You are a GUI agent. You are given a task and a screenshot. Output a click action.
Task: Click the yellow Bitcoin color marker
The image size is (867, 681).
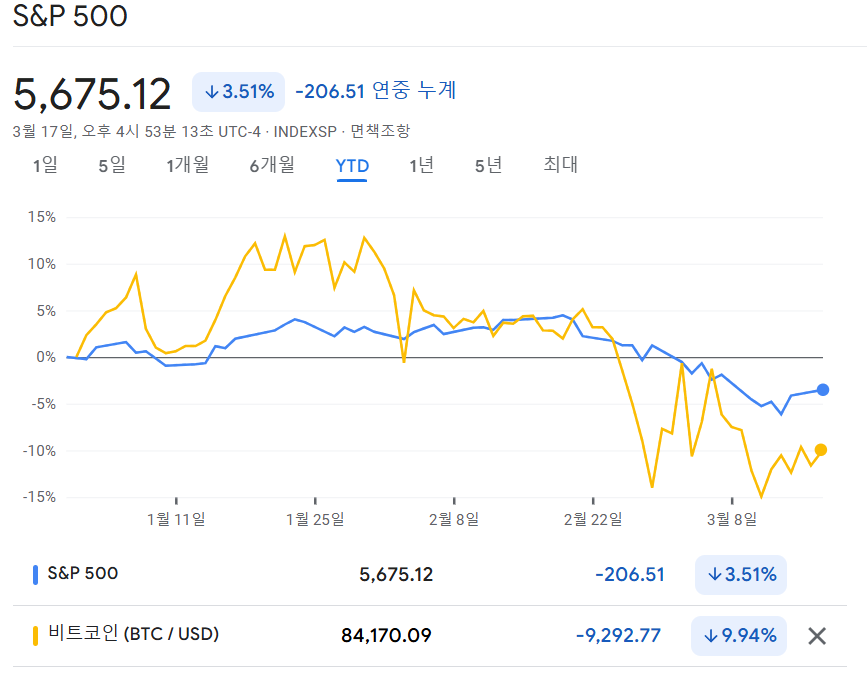pyautogui.click(x=35, y=636)
